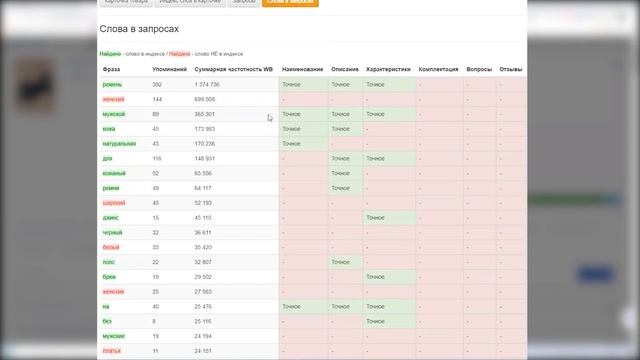Click the red Найдено legend label
Screen dimensions: 640x360
pyautogui.click(x=180, y=54)
